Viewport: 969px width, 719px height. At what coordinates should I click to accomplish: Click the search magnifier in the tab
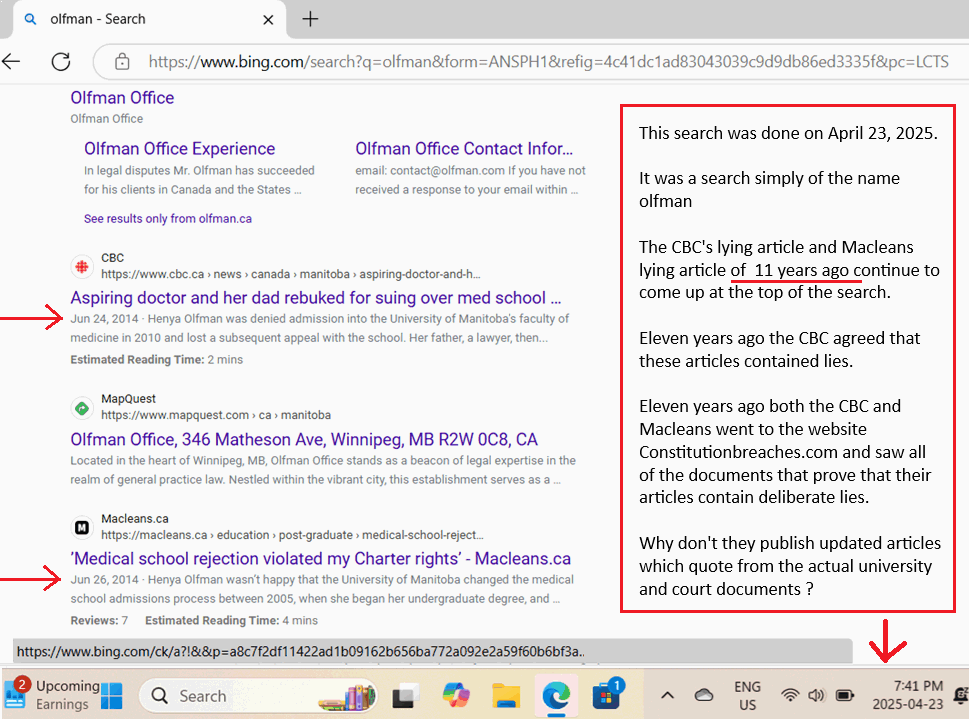[x=30, y=19]
